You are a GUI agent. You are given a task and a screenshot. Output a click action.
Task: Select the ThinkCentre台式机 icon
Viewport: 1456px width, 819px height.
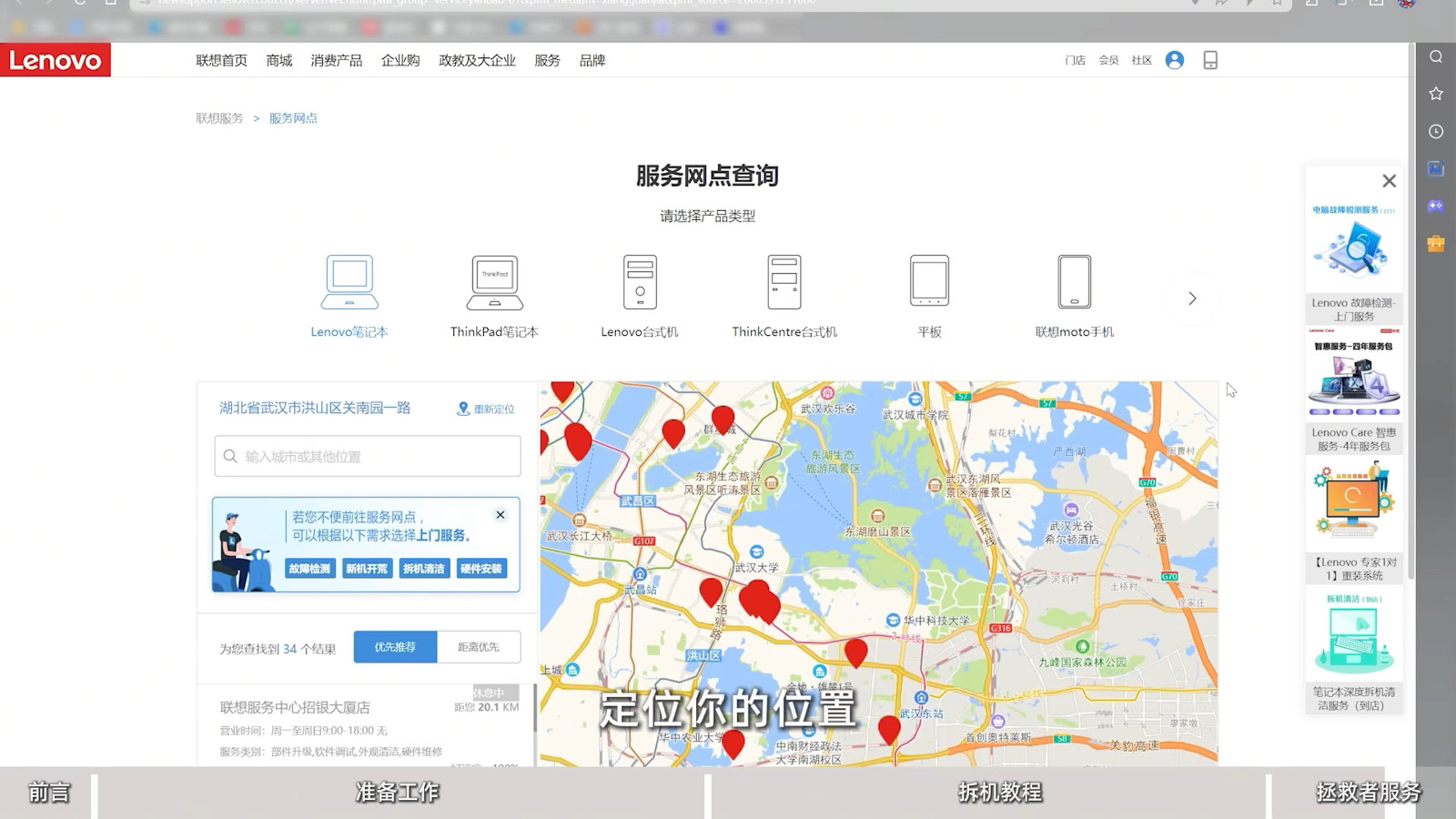pyautogui.click(x=784, y=282)
